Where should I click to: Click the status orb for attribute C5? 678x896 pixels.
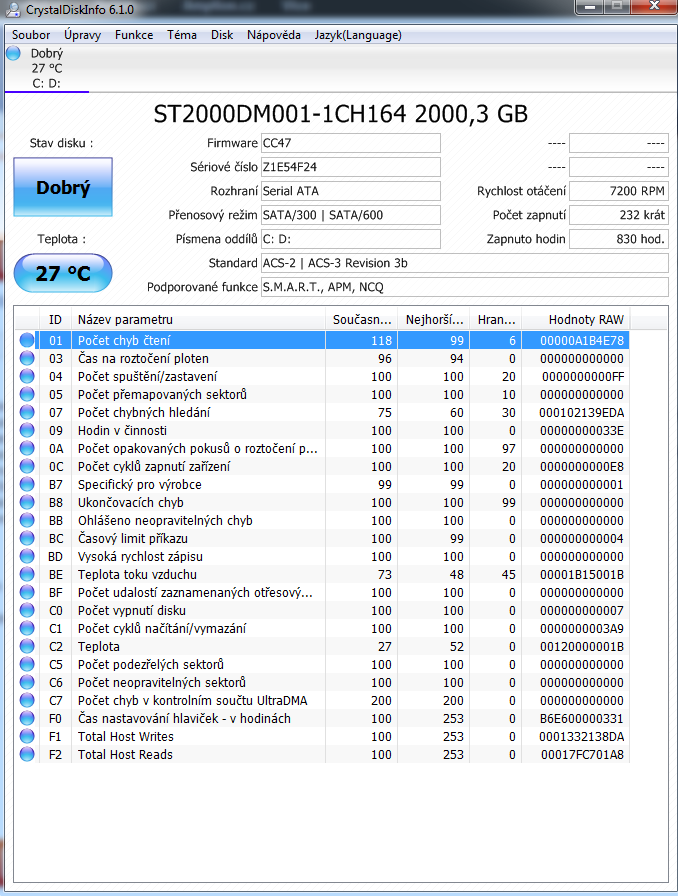[27, 665]
